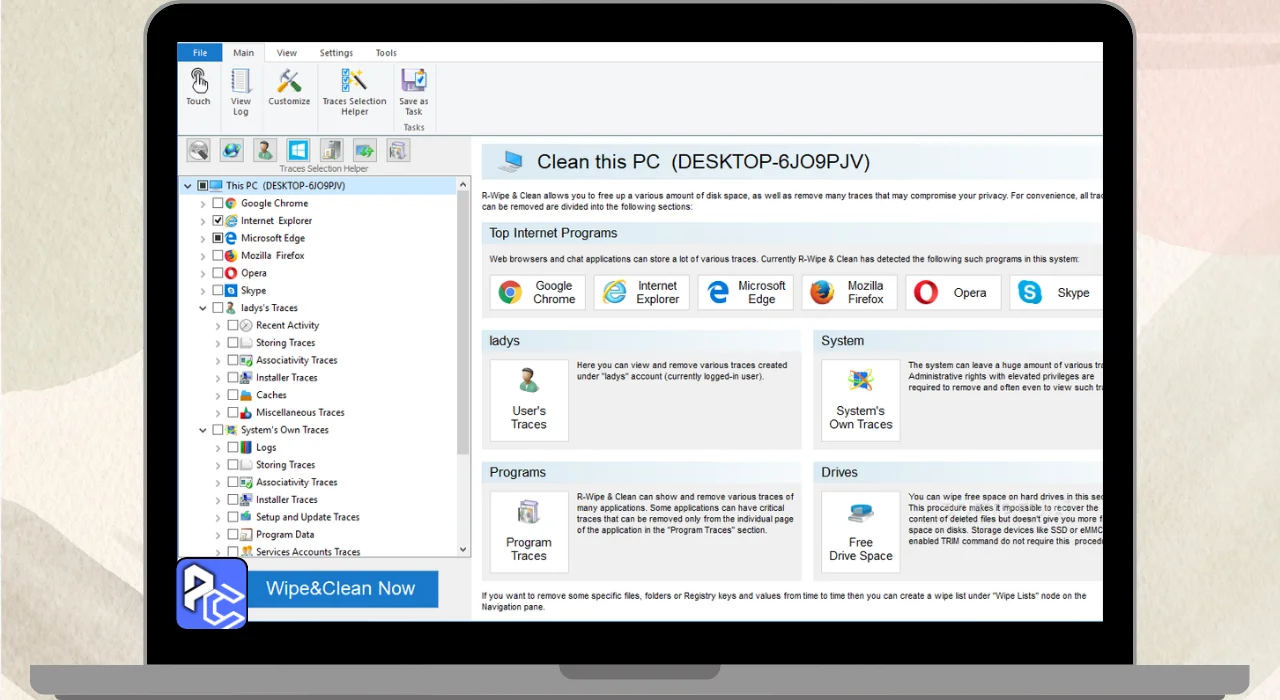Click the Customize tools icon
The height and width of the screenshot is (700, 1280).
point(289,85)
